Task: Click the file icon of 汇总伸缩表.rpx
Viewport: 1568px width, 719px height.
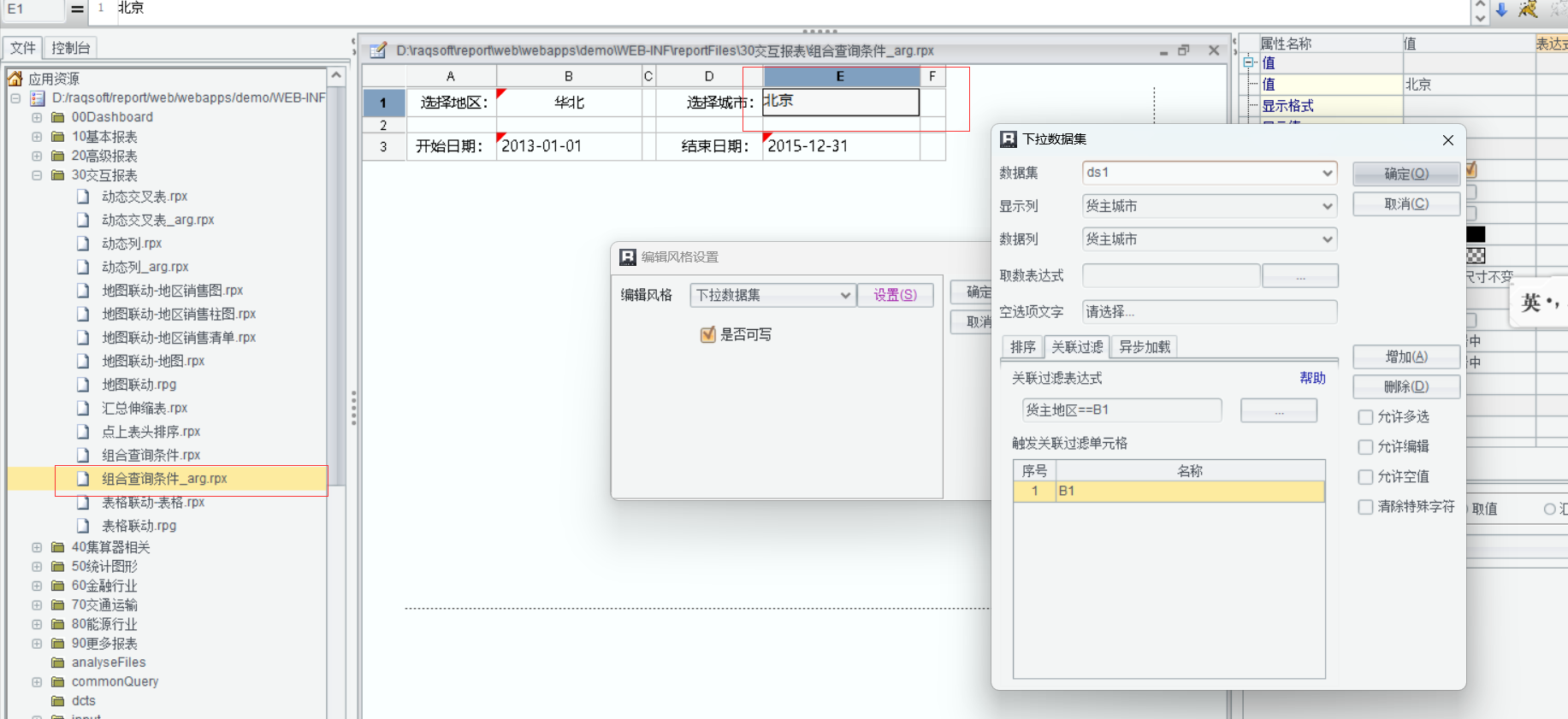Action: [83, 409]
